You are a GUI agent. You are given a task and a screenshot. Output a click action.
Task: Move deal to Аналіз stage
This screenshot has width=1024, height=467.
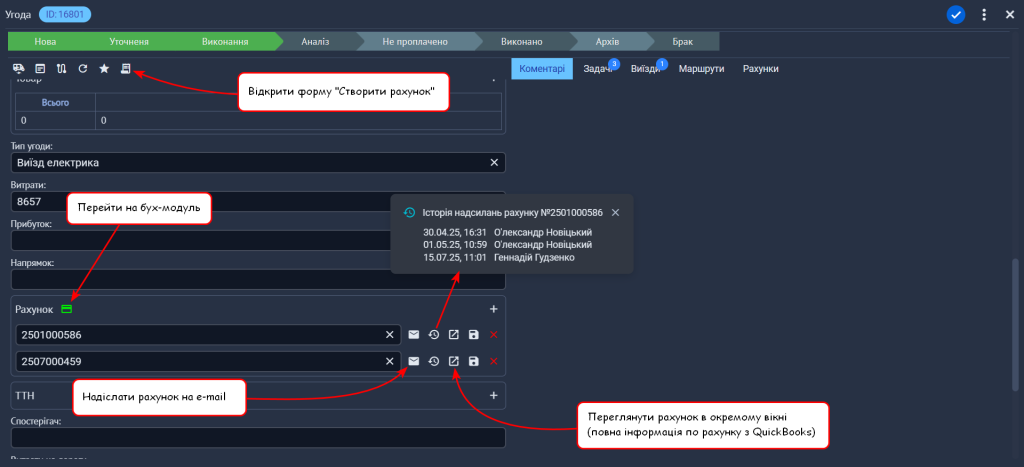coord(315,42)
